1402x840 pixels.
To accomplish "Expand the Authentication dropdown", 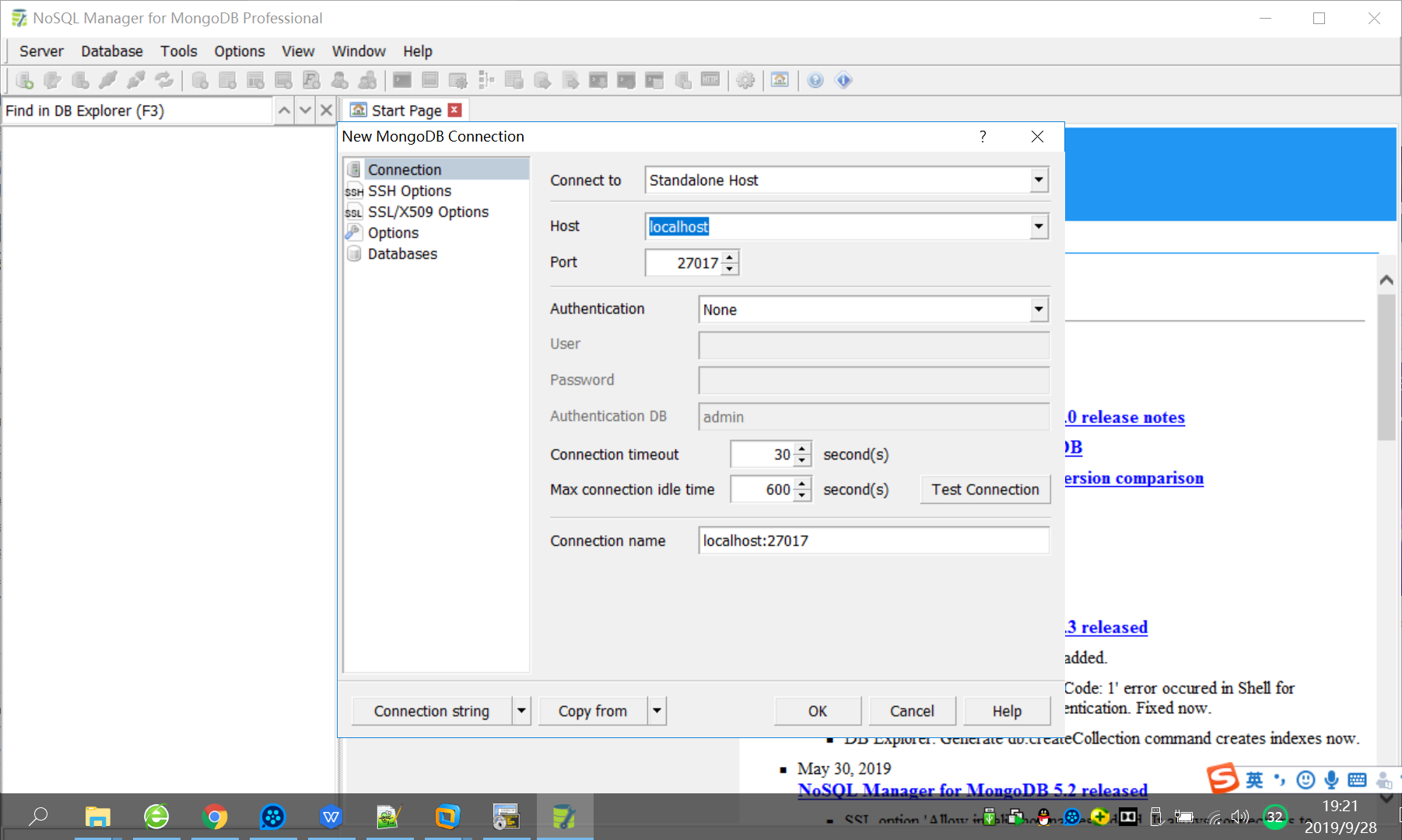I will pos(1039,310).
